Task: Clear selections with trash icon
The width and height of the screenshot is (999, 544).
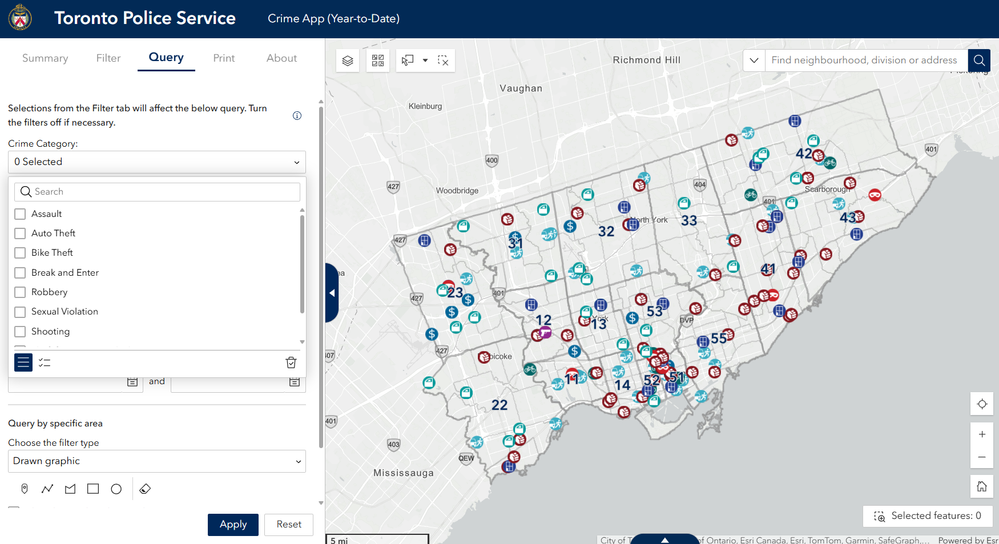Action: [x=291, y=362]
